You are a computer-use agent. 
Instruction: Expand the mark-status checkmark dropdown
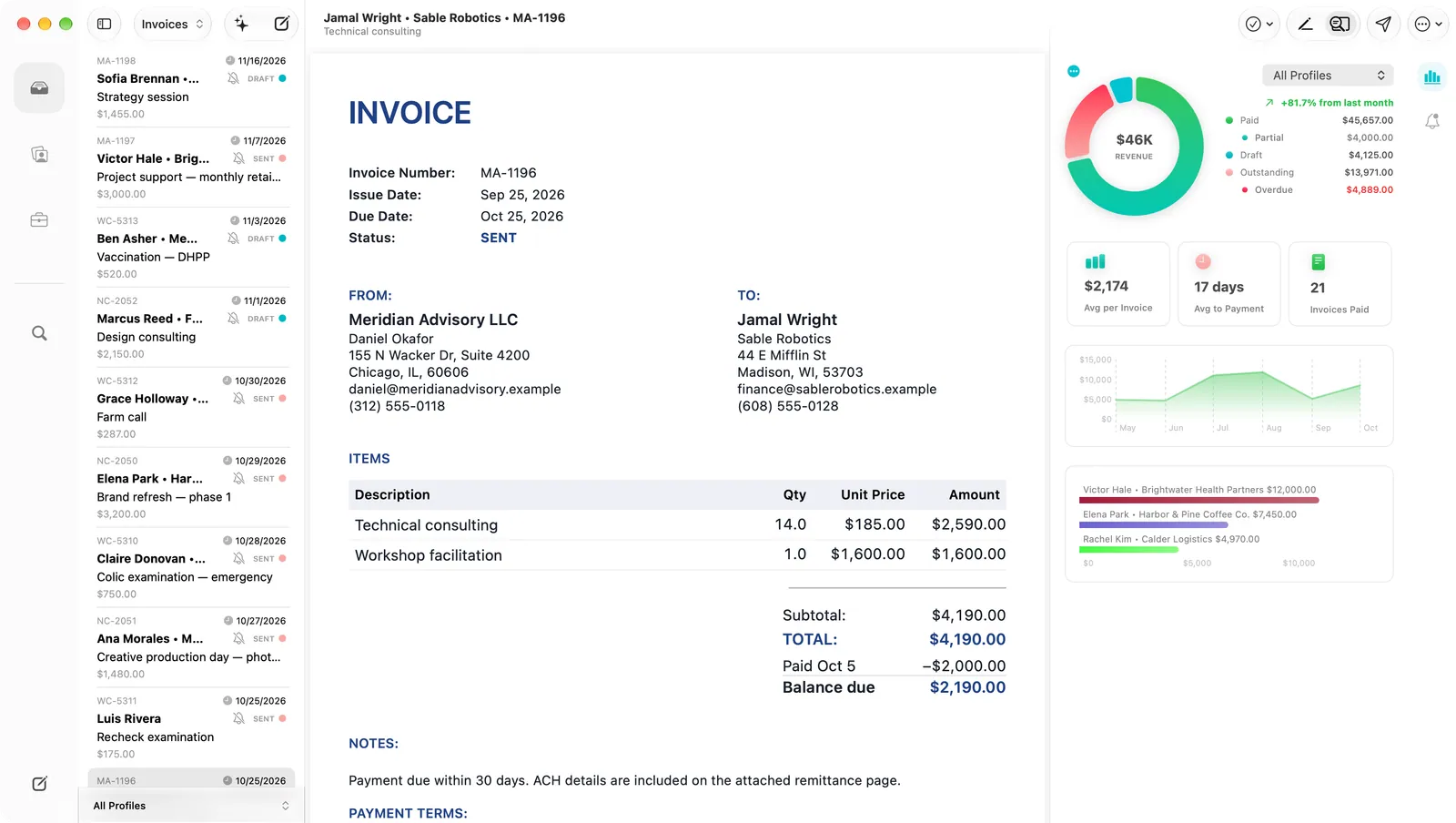1259,25
